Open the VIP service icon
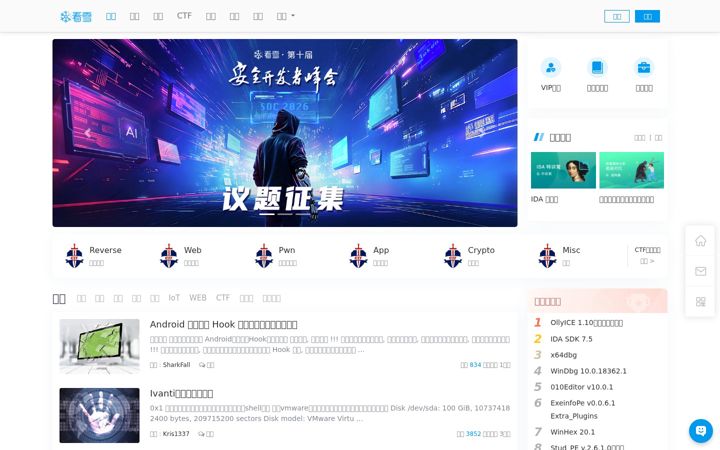Viewport: 720px width, 450px height. point(551,68)
